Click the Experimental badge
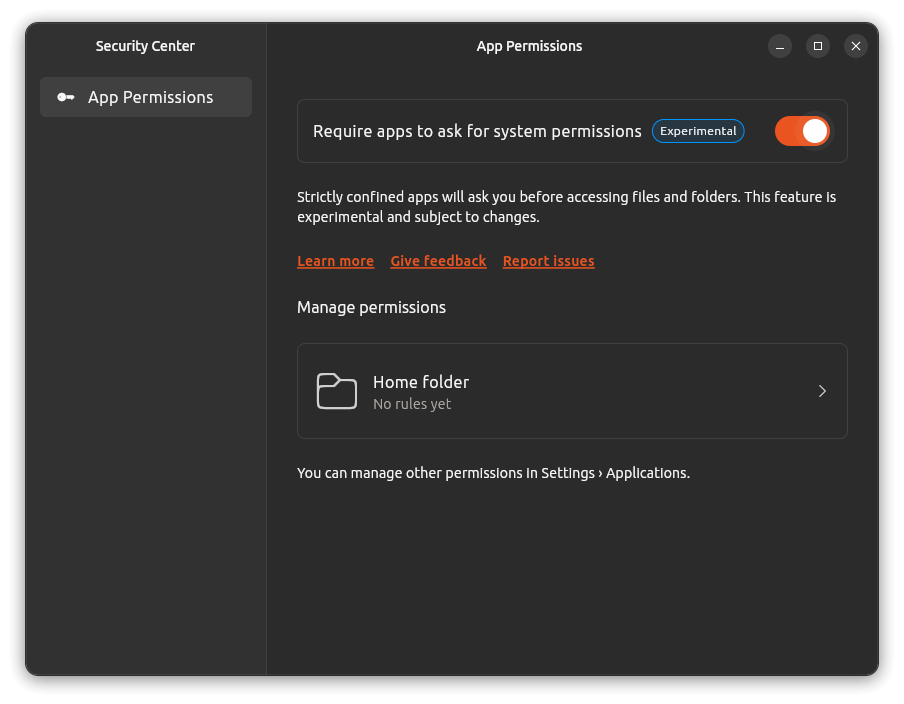 pyautogui.click(x=698, y=131)
